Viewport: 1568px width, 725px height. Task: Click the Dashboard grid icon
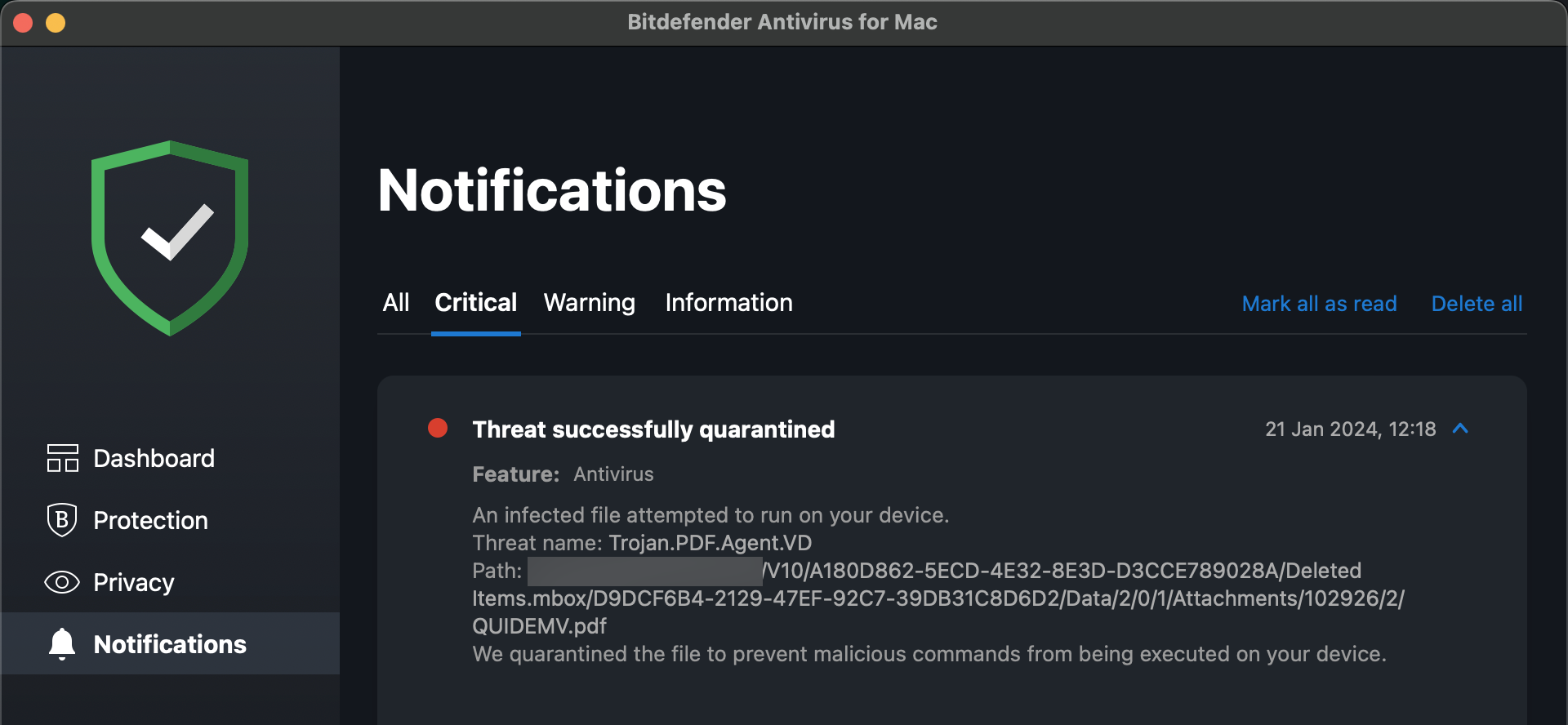point(62,458)
